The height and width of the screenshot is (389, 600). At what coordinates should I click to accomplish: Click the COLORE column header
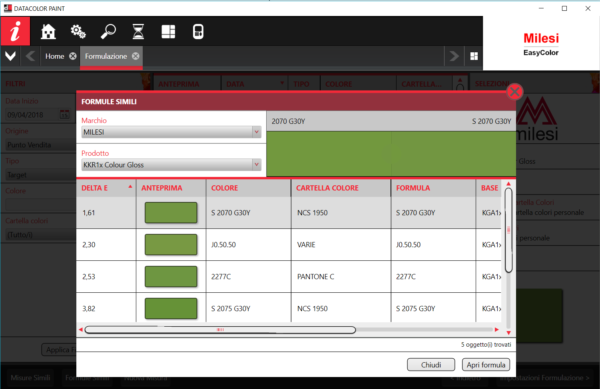click(248, 188)
